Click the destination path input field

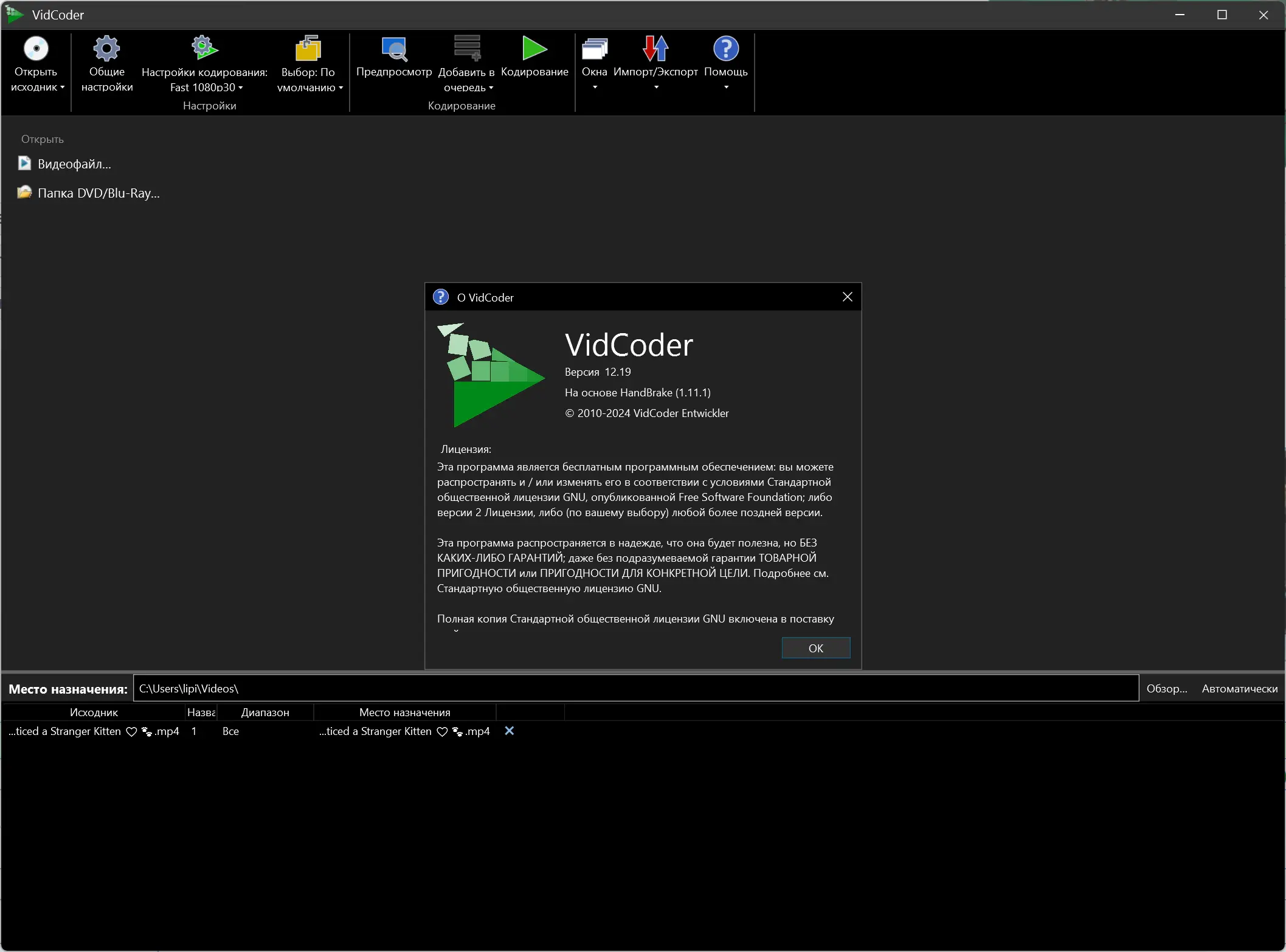[635, 689]
